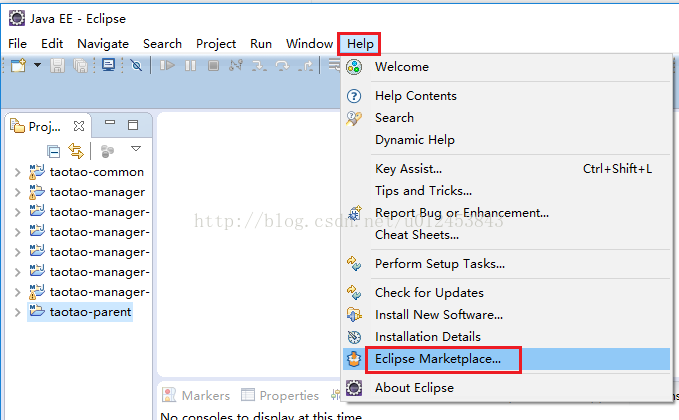Image resolution: width=679 pixels, height=420 pixels.
Task: Select Dynamic Help menu entry
Action: 507,140
